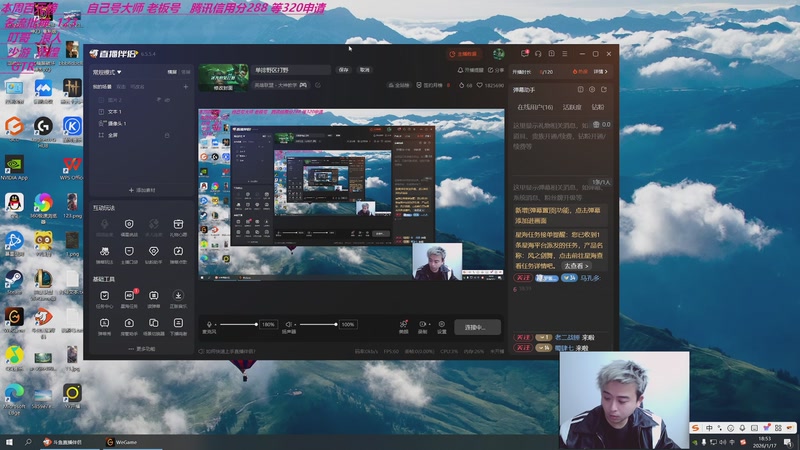Image resolution: width=800 pixels, height=450 pixels.
Task: Open the binoculars 弹幕玩法 tool
Action: click(x=105, y=255)
